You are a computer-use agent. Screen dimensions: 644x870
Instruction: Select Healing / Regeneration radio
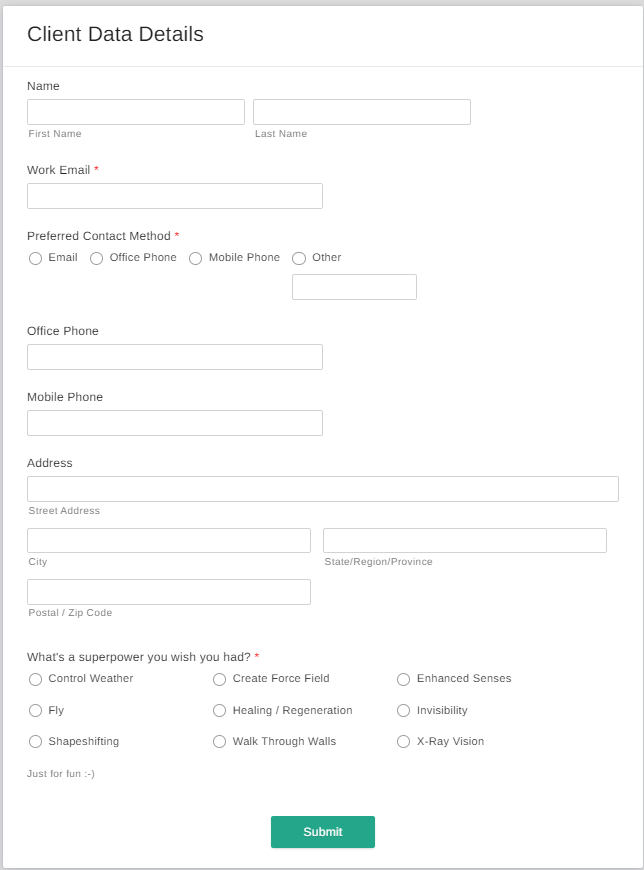click(x=220, y=711)
